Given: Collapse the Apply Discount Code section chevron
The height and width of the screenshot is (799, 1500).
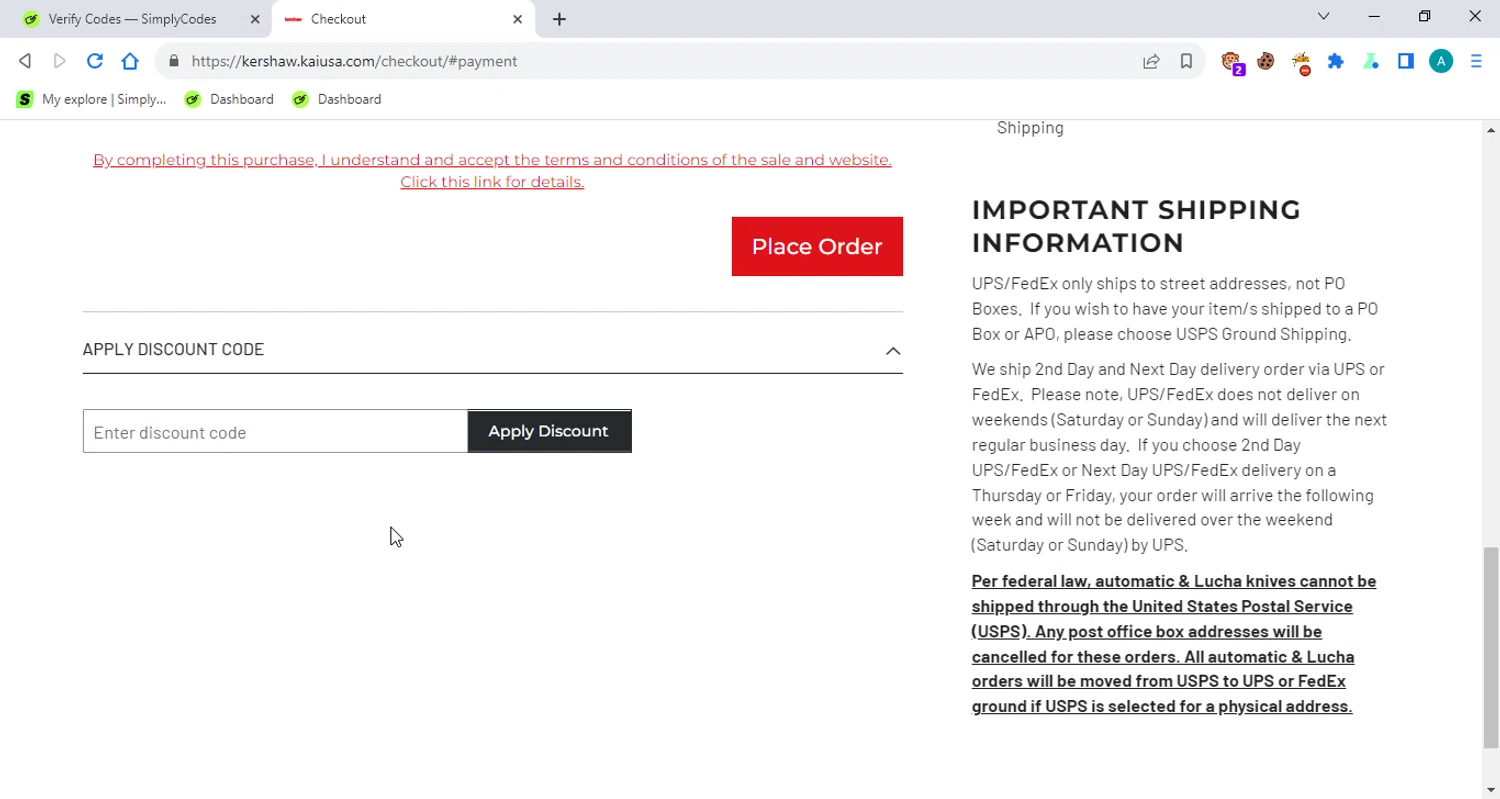Looking at the screenshot, I should click(x=893, y=351).
